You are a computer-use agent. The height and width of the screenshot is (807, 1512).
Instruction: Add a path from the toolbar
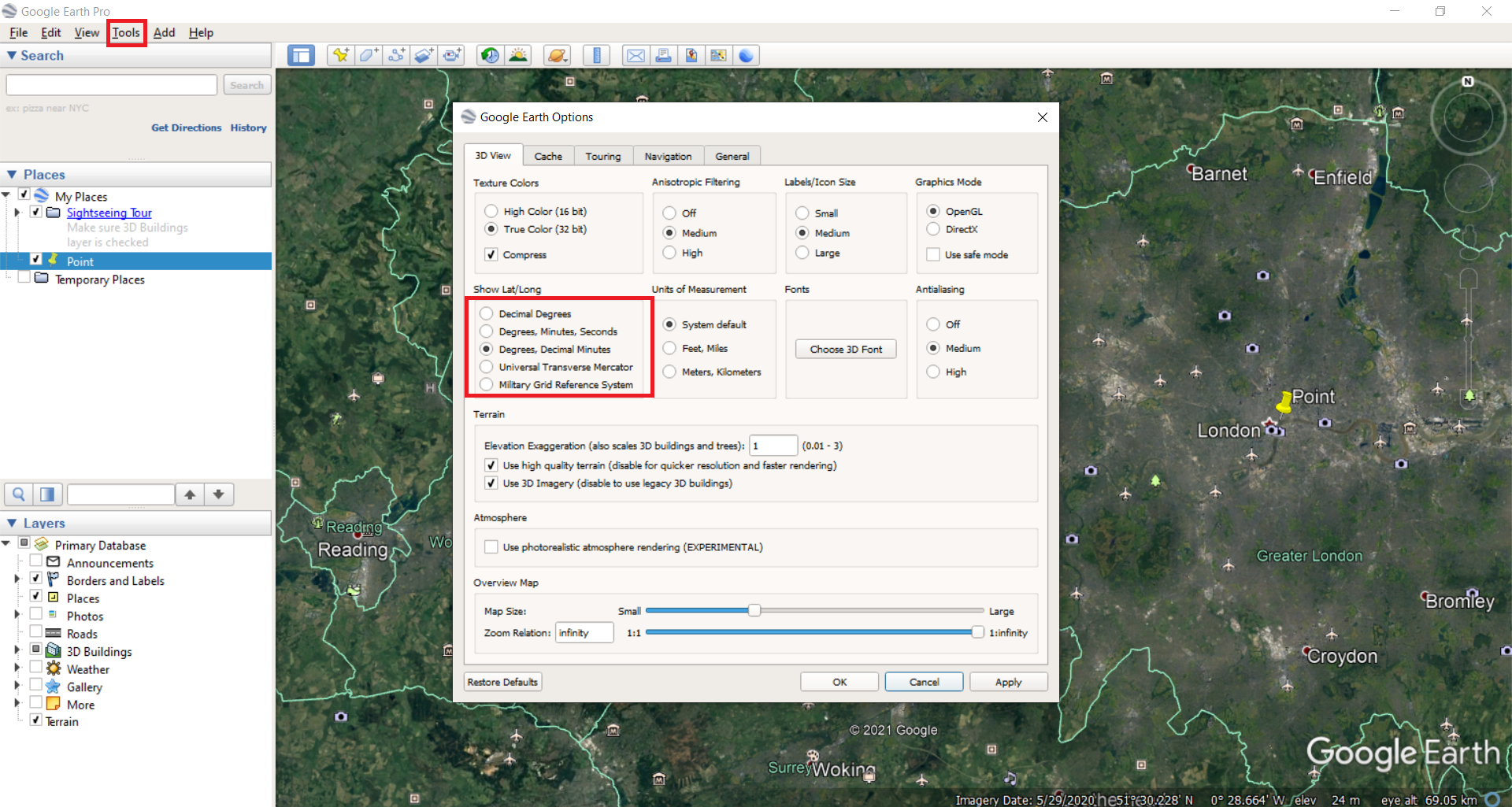(396, 56)
